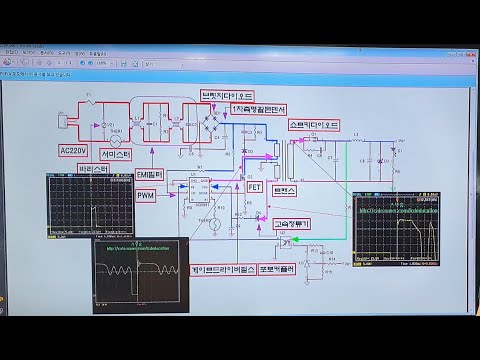The width and height of the screenshot is (480, 360).
Task: Click the page number field in toolbar
Action: coord(59,62)
